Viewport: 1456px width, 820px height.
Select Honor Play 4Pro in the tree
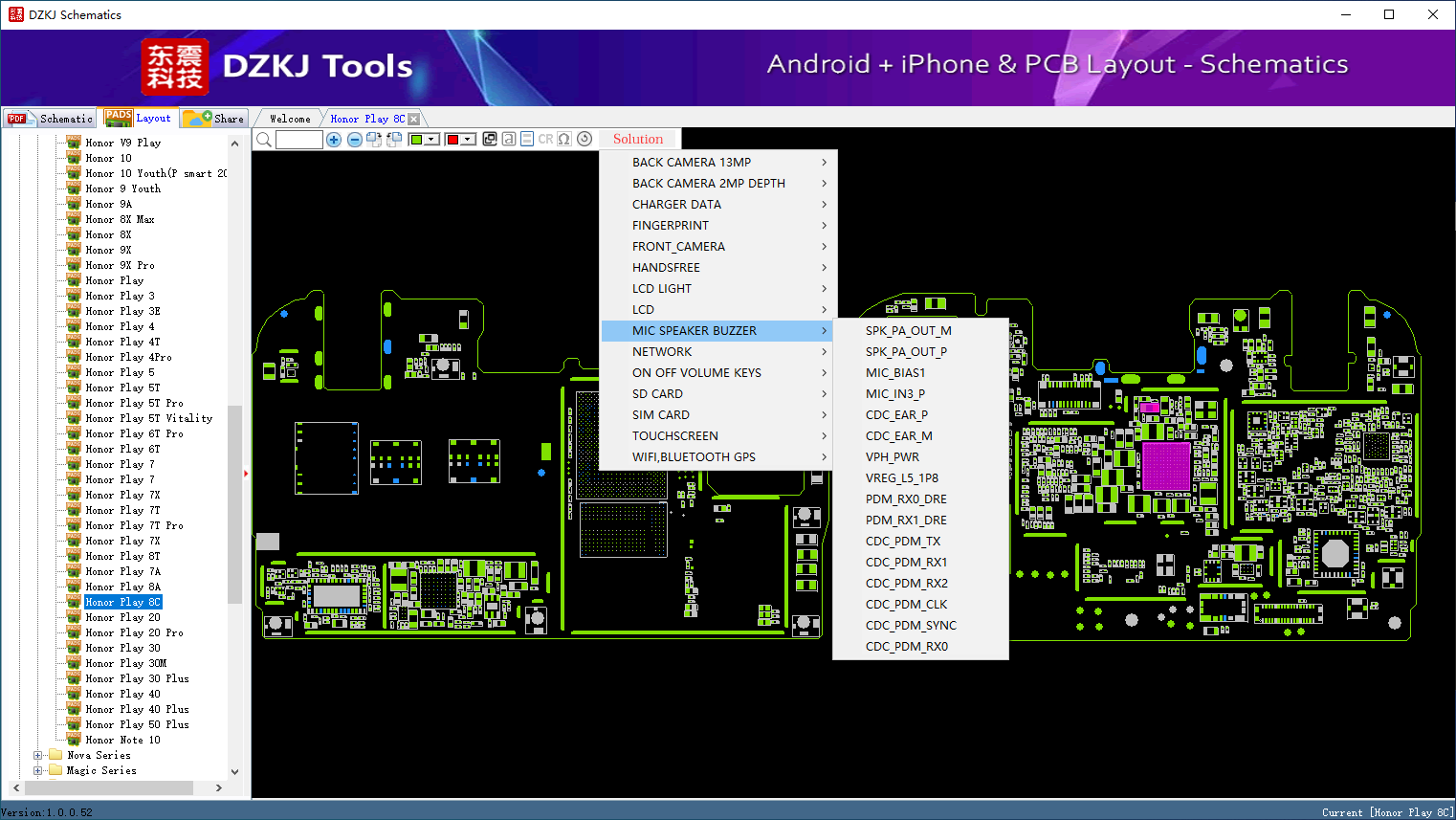tap(129, 357)
